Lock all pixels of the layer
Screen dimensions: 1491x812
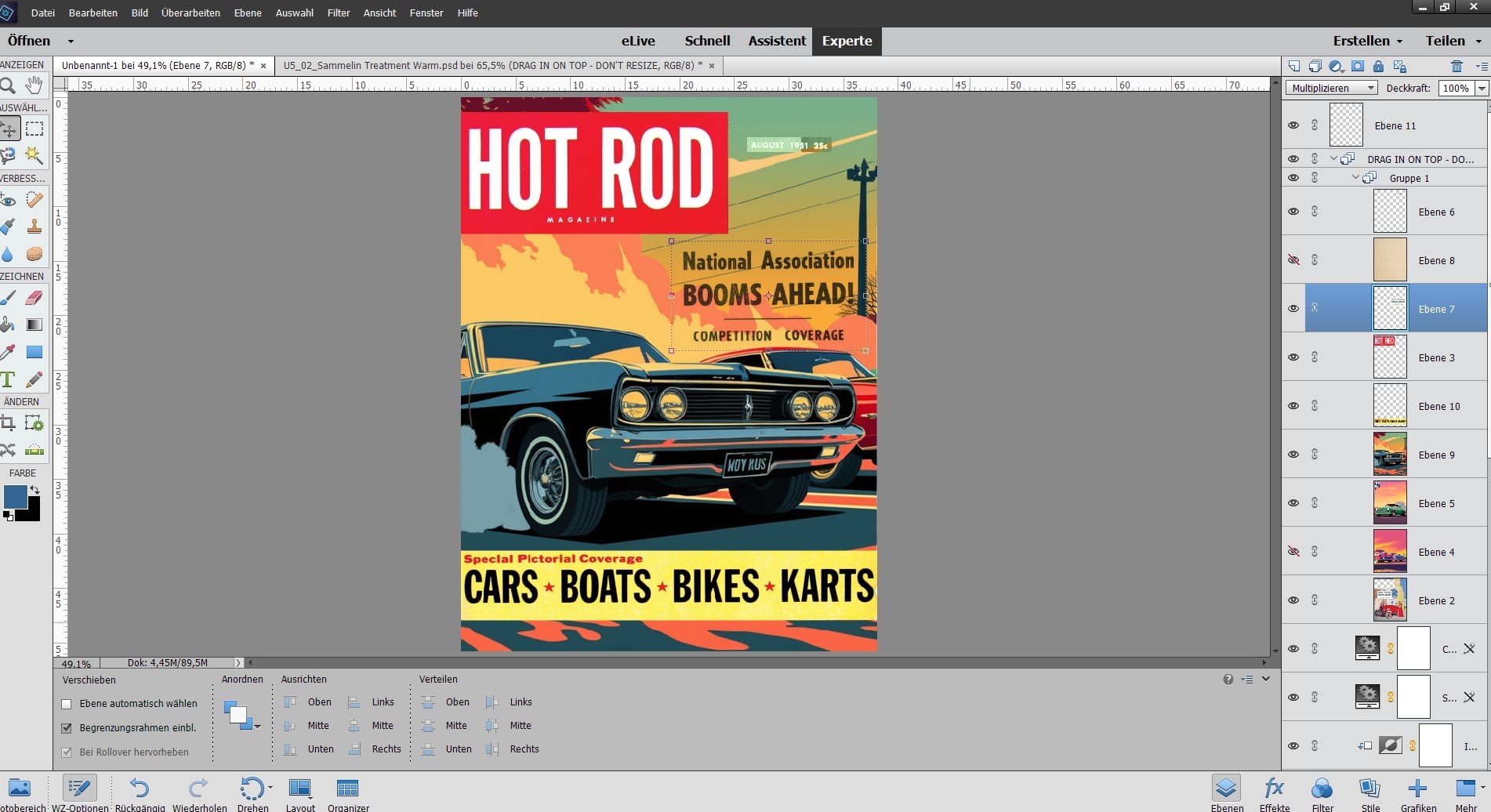(x=1378, y=67)
